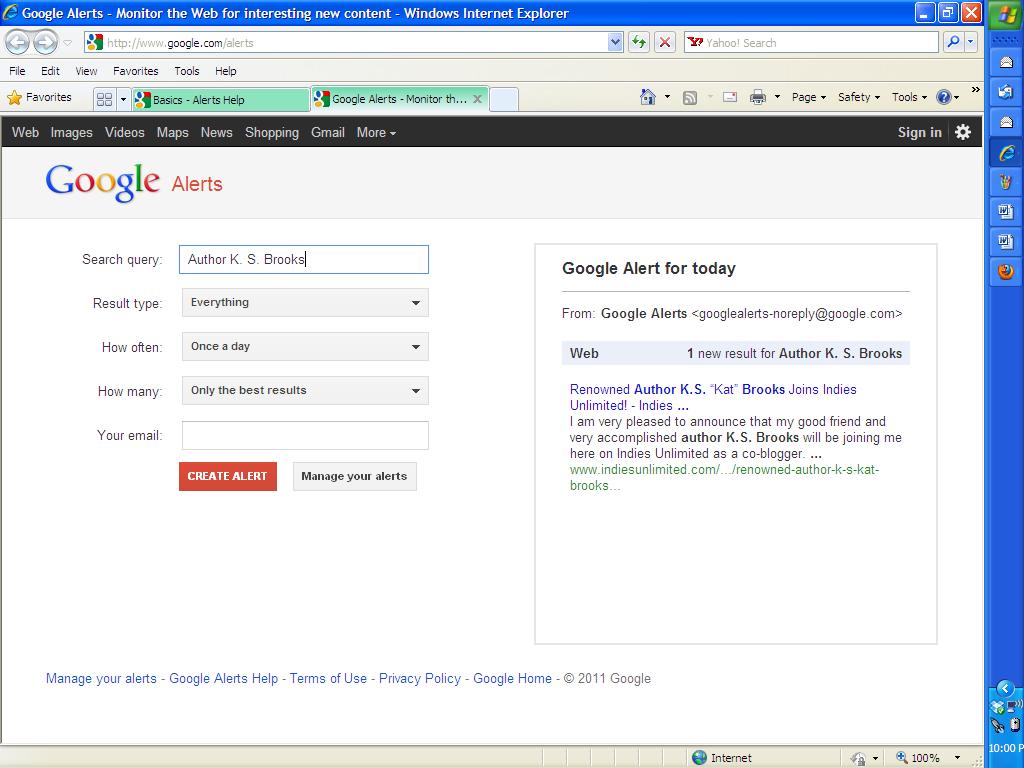Click the Read Mail envelope icon
This screenshot has width=1024, height=768.
pyautogui.click(x=730, y=97)
